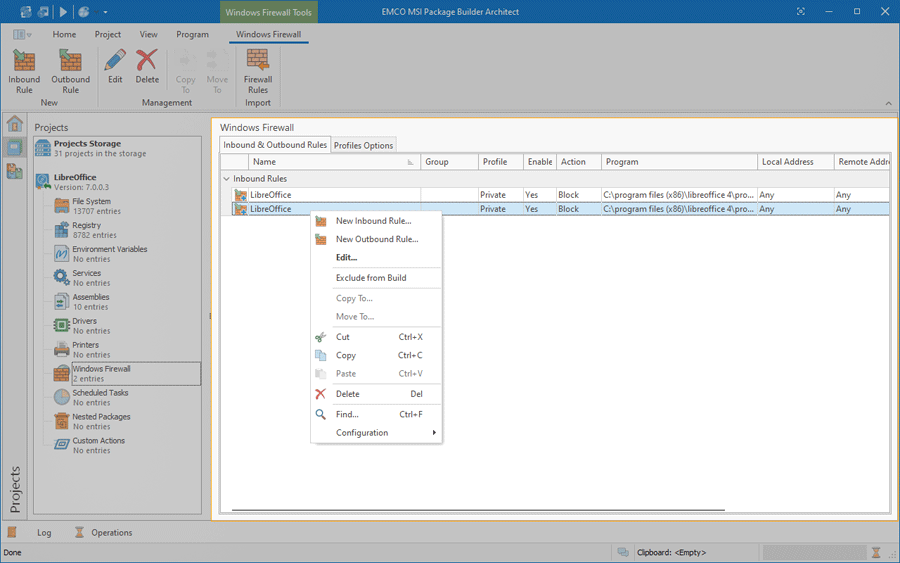Viewport: 900px width, 563px height.
Task: Click the Move To ribbon button
Action: (x=217, y=71)
